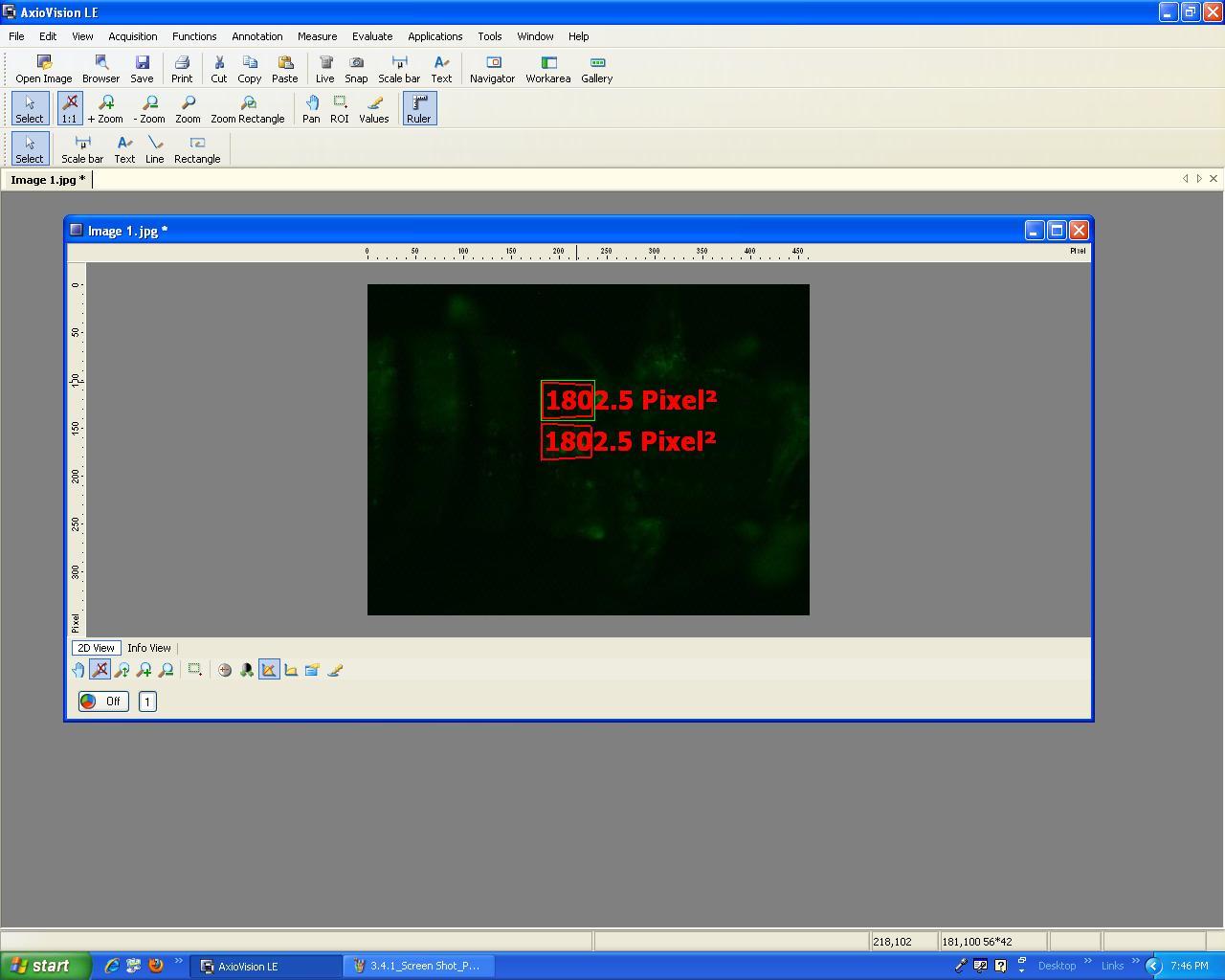1225x980 pixels.
Task: Click channel button labeled 1
Action: click(x=147, y=702)
